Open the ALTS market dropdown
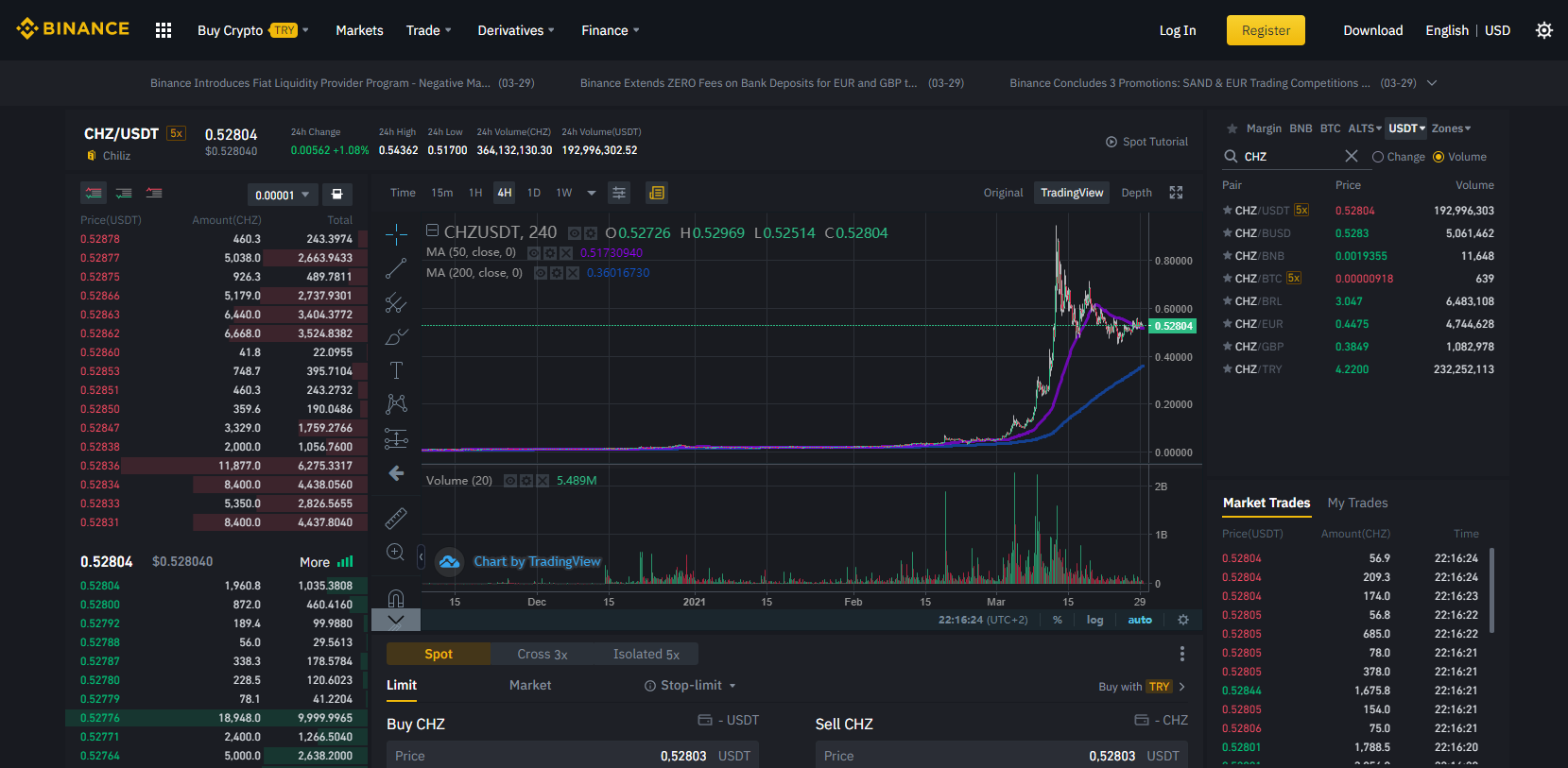Viewport: 1568px width, 768px height. (1365, 128)
